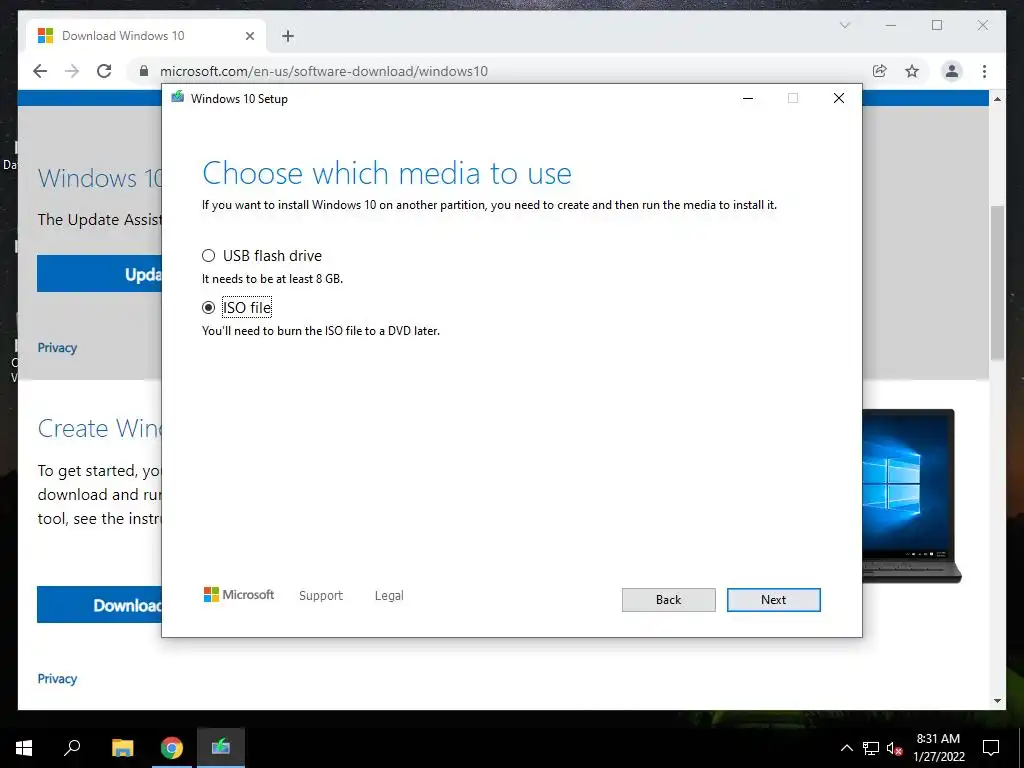1024x768 pixels.
Task: Open the taskbar clock and date
Action: (938, 748)
